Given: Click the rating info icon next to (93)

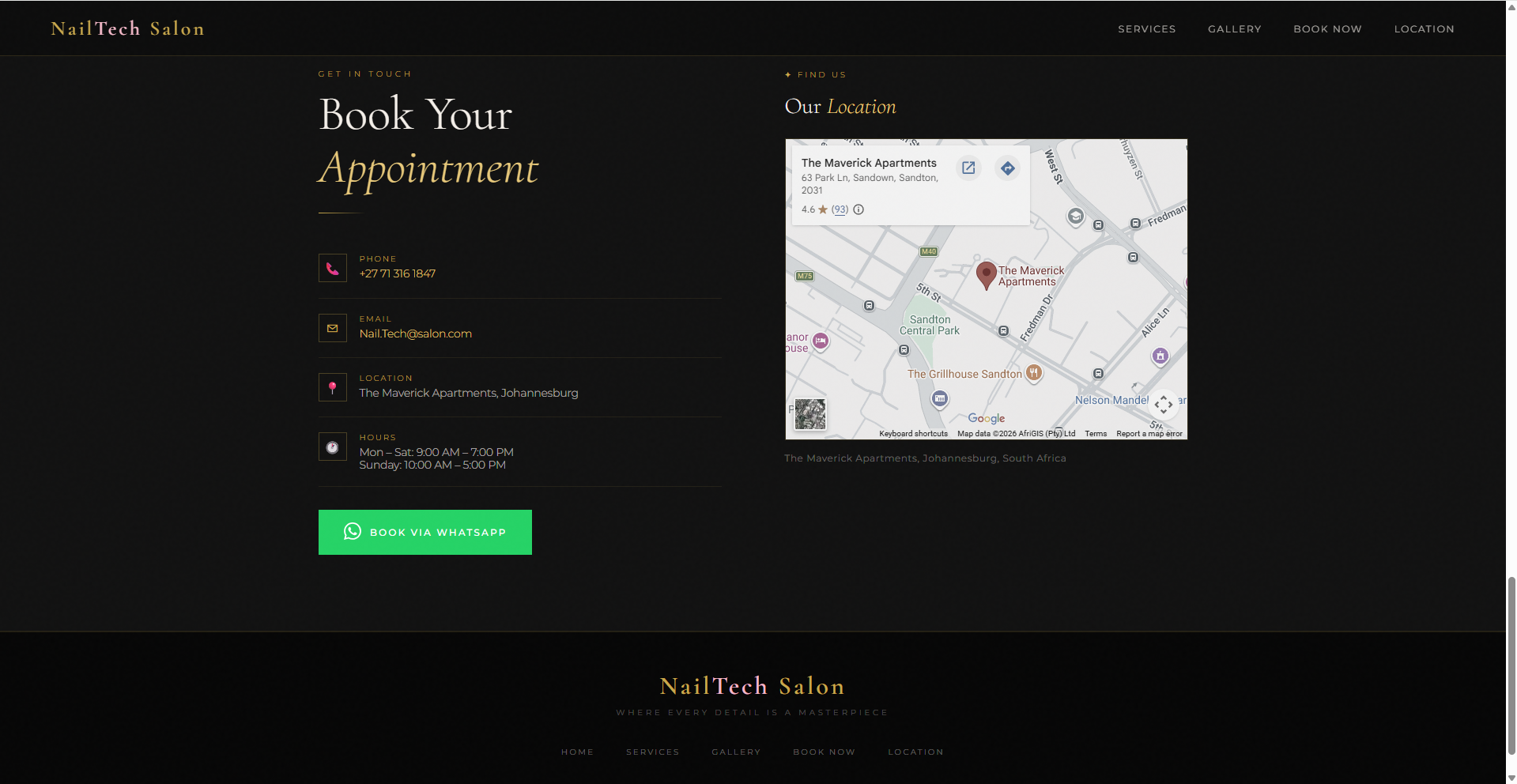Looking at the screenshot, I should pyautogui.click(x=859, y=209).
